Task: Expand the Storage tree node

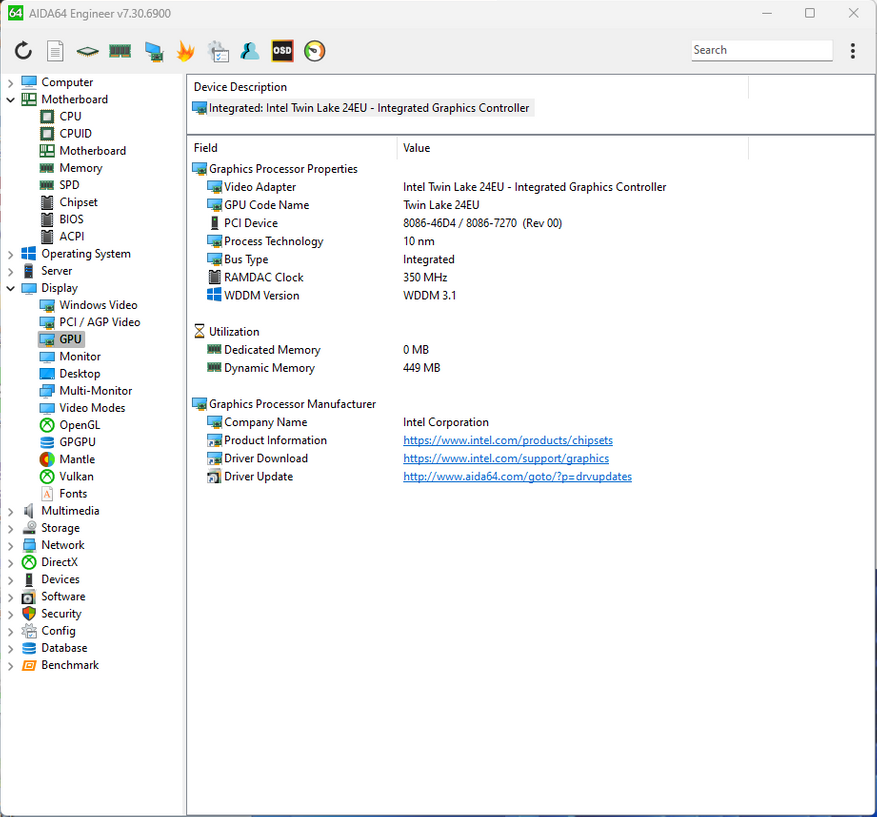Action: click(11, 528)
